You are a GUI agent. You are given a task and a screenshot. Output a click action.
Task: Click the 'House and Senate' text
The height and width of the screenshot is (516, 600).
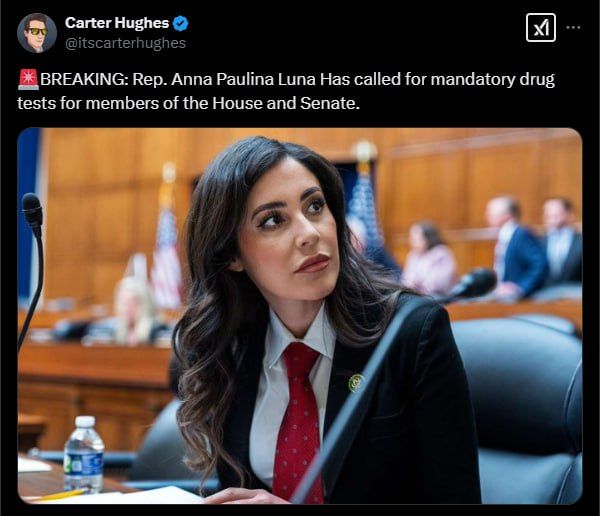click(285, 103)
